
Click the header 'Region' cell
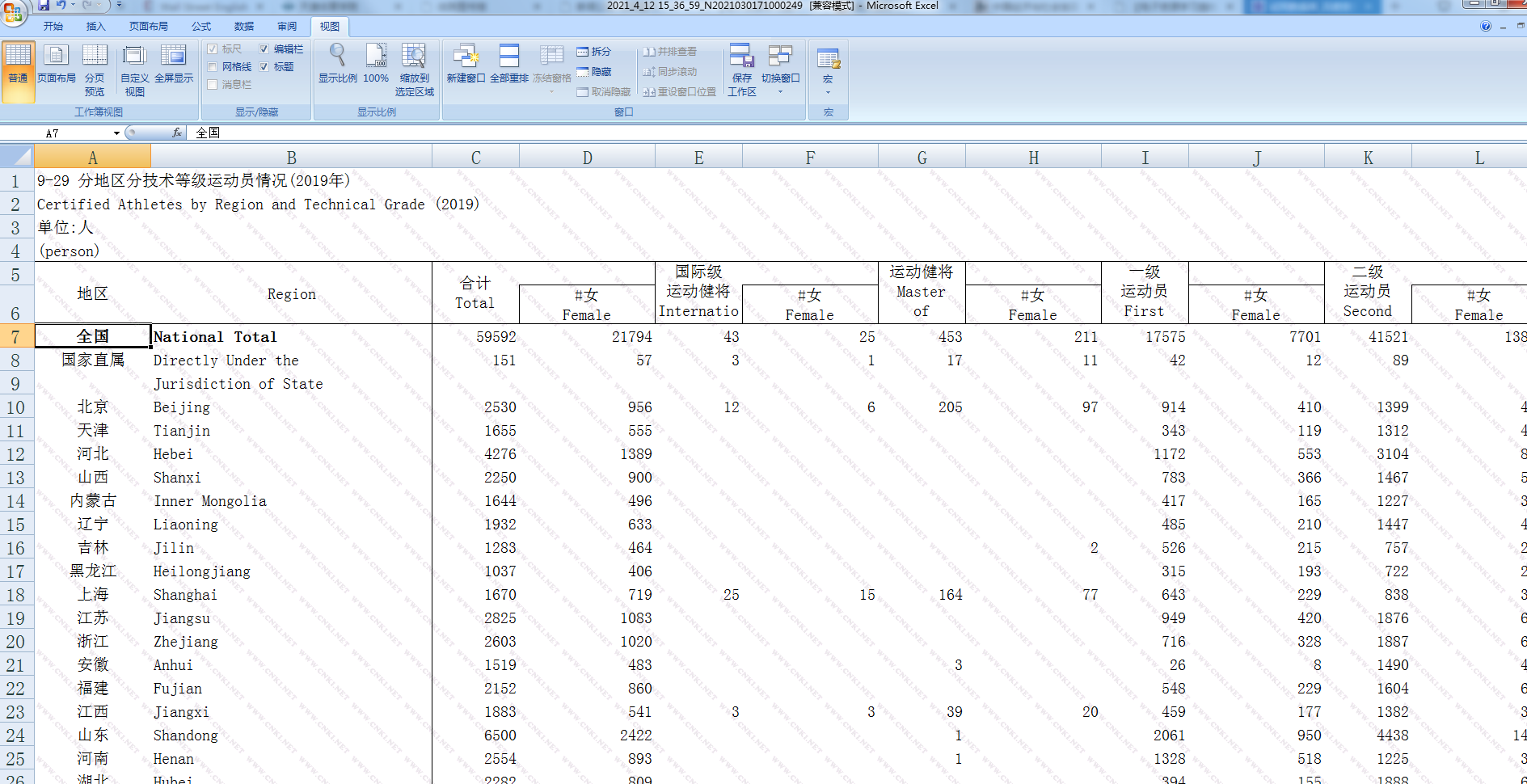[292, 294]
